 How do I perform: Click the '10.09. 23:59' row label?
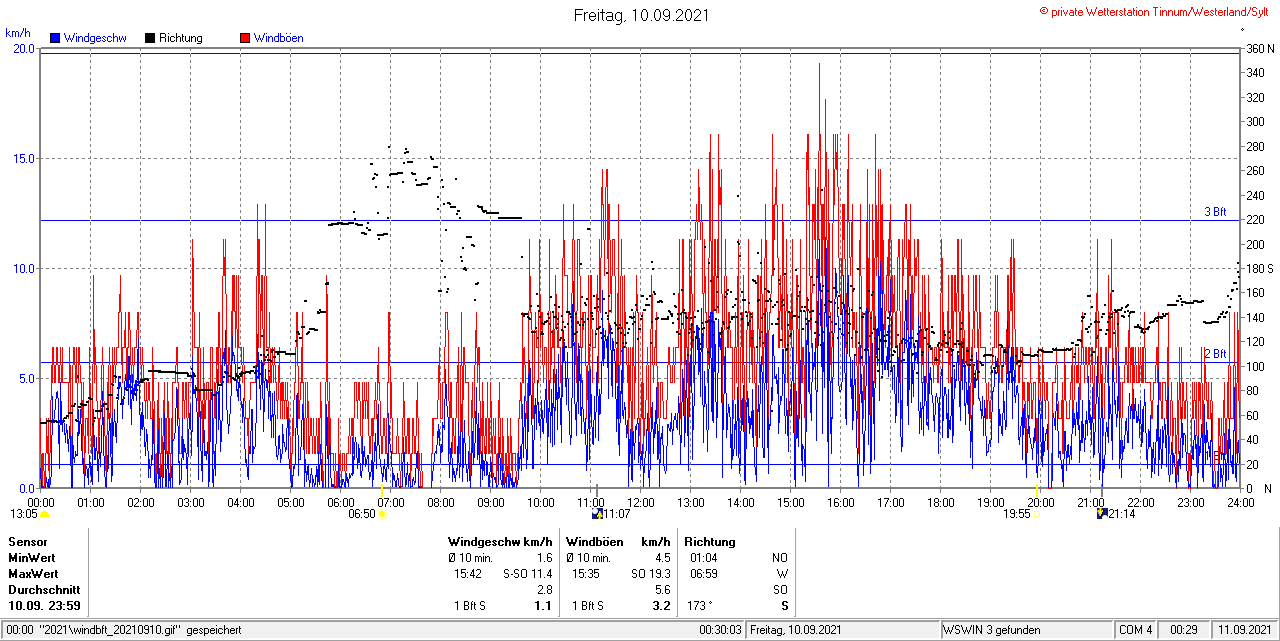(x=45, y=606)
